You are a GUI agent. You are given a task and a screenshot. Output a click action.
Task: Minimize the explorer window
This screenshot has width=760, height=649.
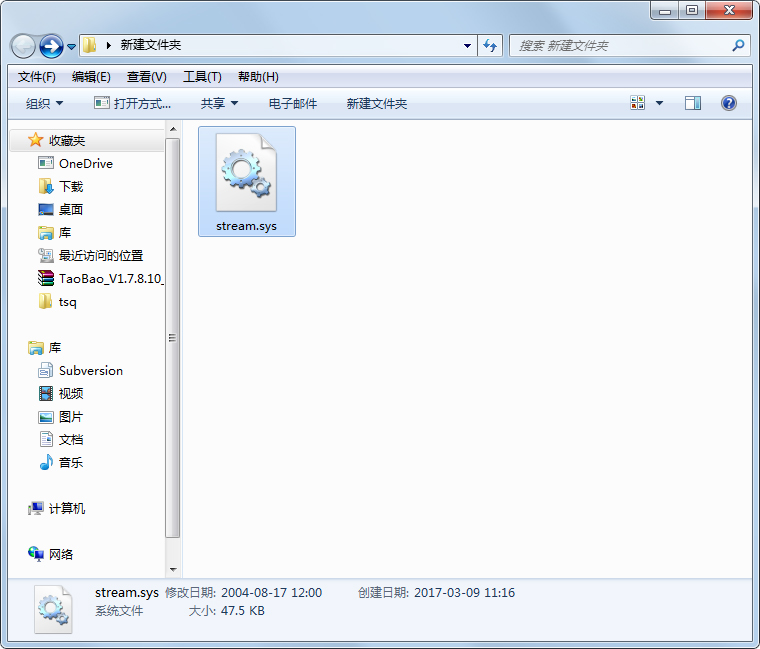coord(665,11)
